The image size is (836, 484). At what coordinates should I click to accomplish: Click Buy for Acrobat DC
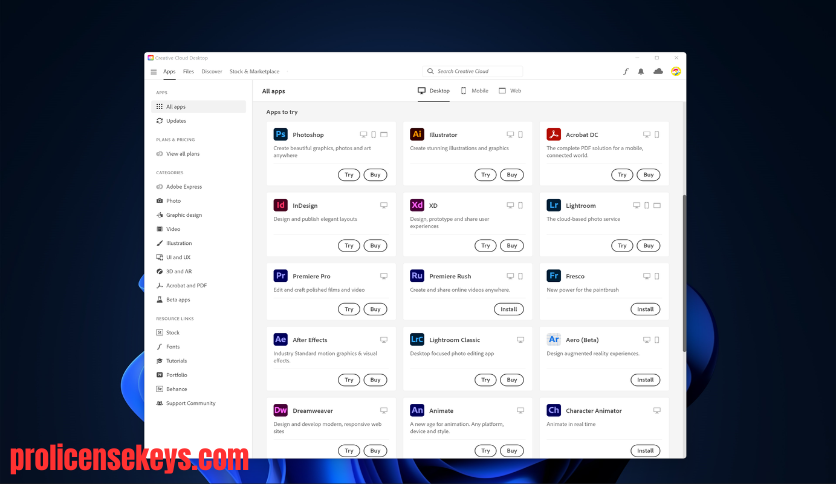[x=648, y=175]
